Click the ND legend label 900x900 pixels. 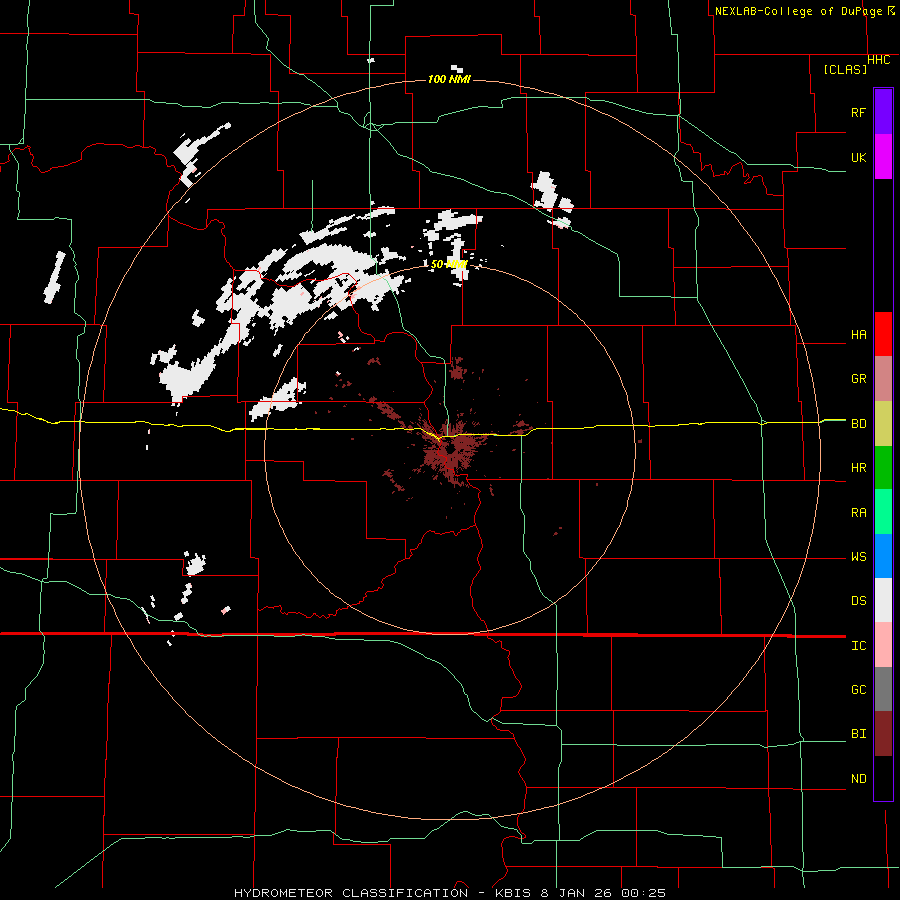tap(858, 779)
